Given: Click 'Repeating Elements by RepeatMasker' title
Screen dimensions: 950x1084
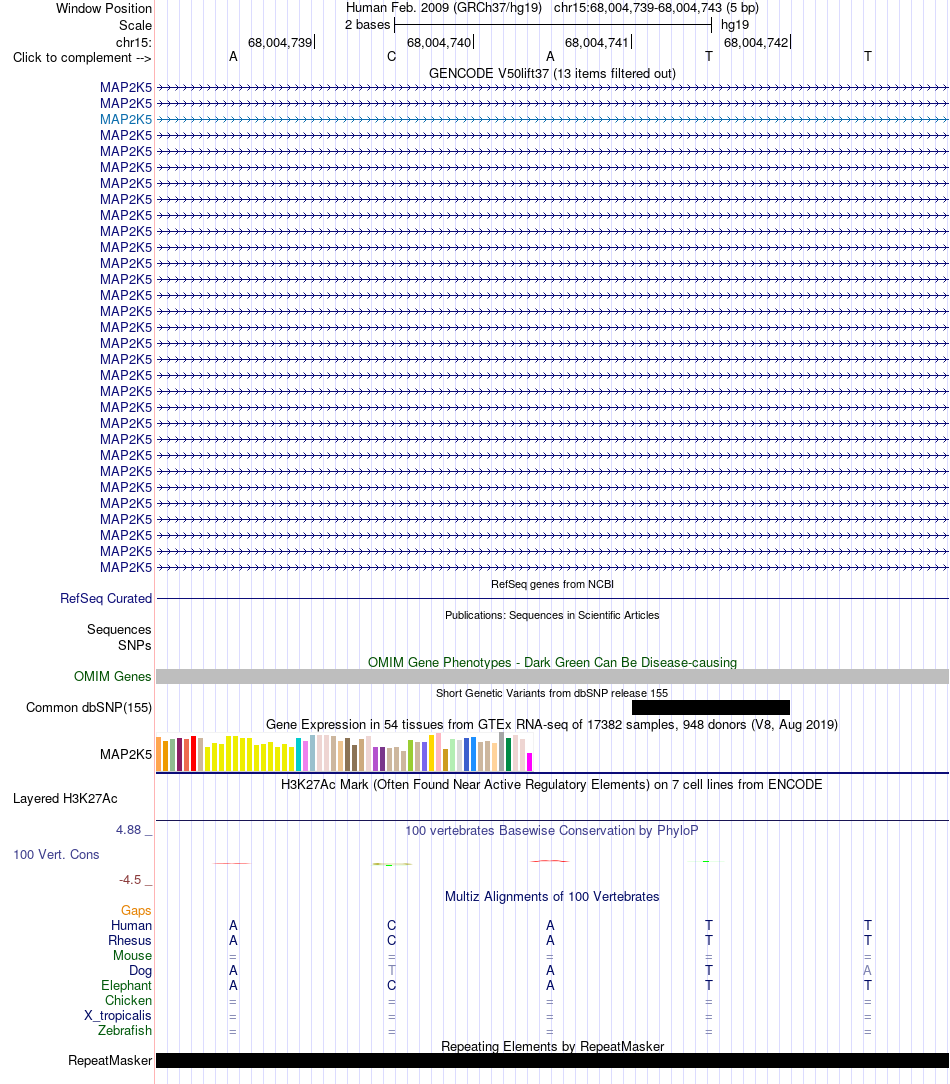Looking at the screenshot, I should pos(552,1047).
